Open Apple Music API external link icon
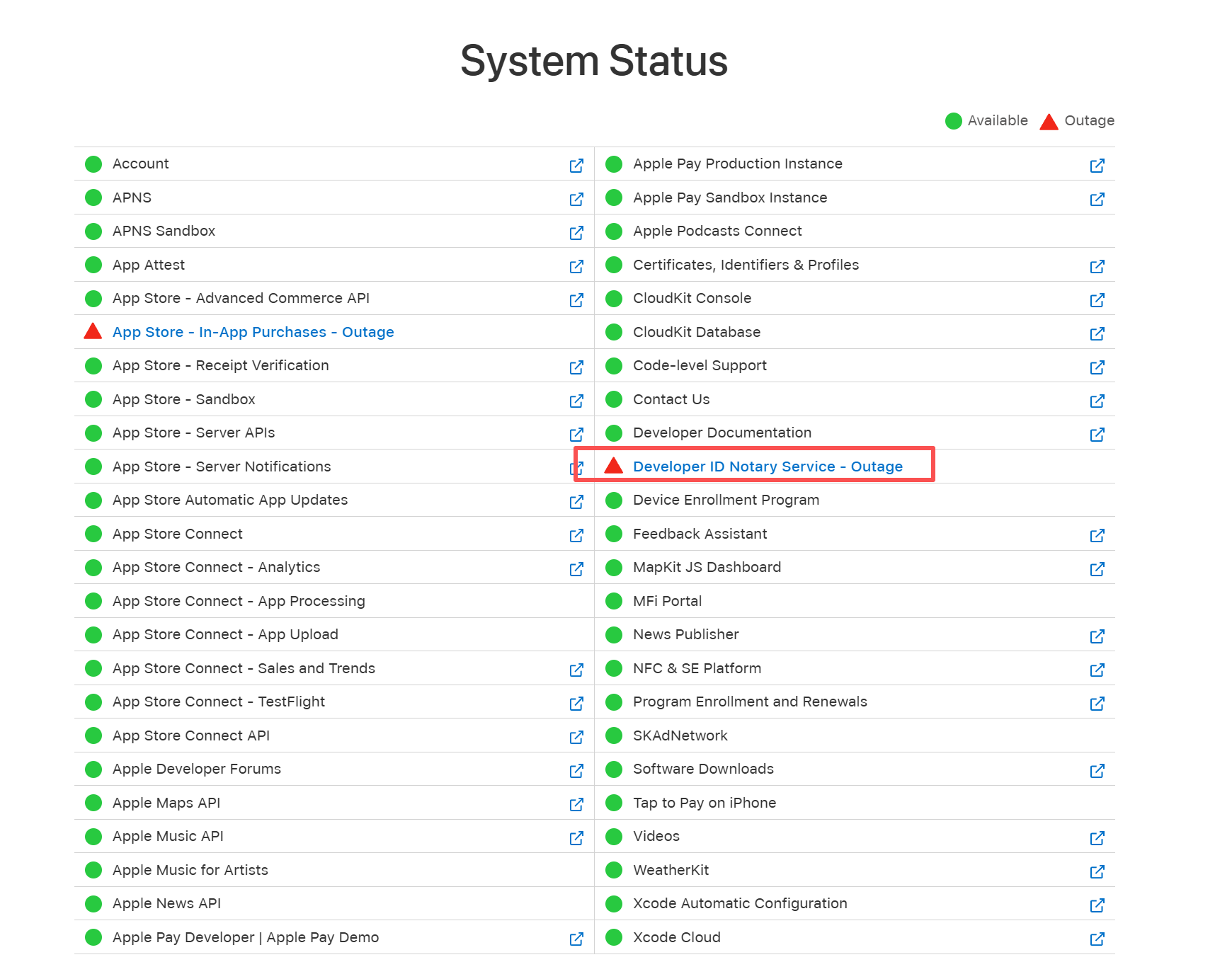 tap(576, 837)
